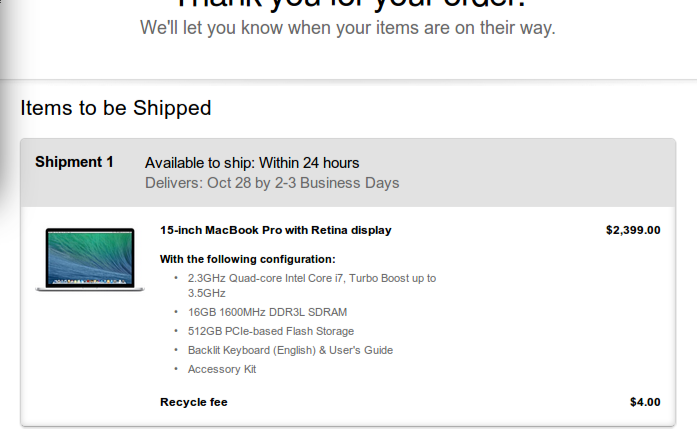Screen dimensions: 697x436
Task: Click the MacBook screen wallpaper in the thumbnail
Action: coord(90,255)
